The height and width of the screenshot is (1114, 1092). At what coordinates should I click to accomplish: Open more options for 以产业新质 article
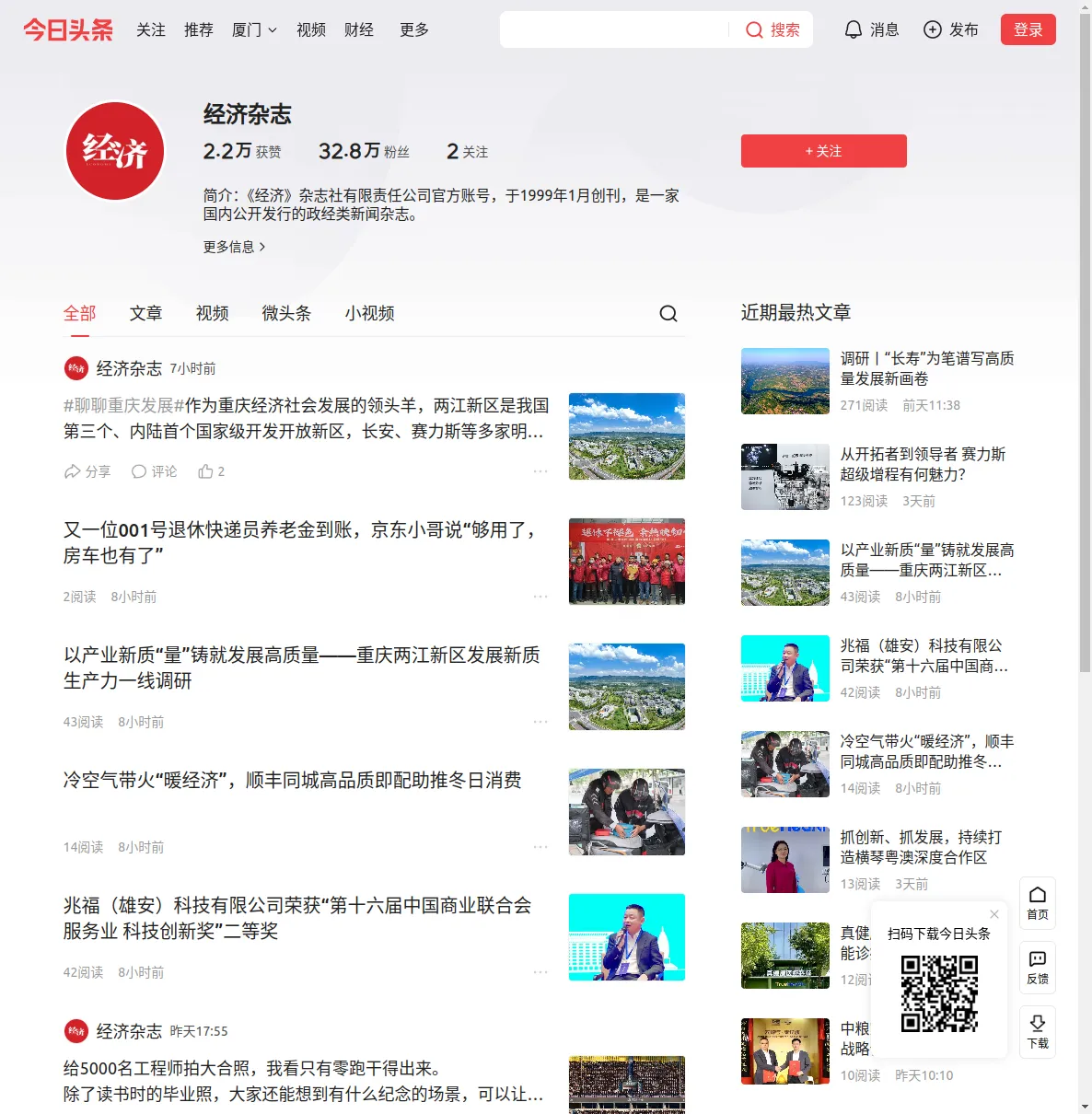(x=540, y=722)
